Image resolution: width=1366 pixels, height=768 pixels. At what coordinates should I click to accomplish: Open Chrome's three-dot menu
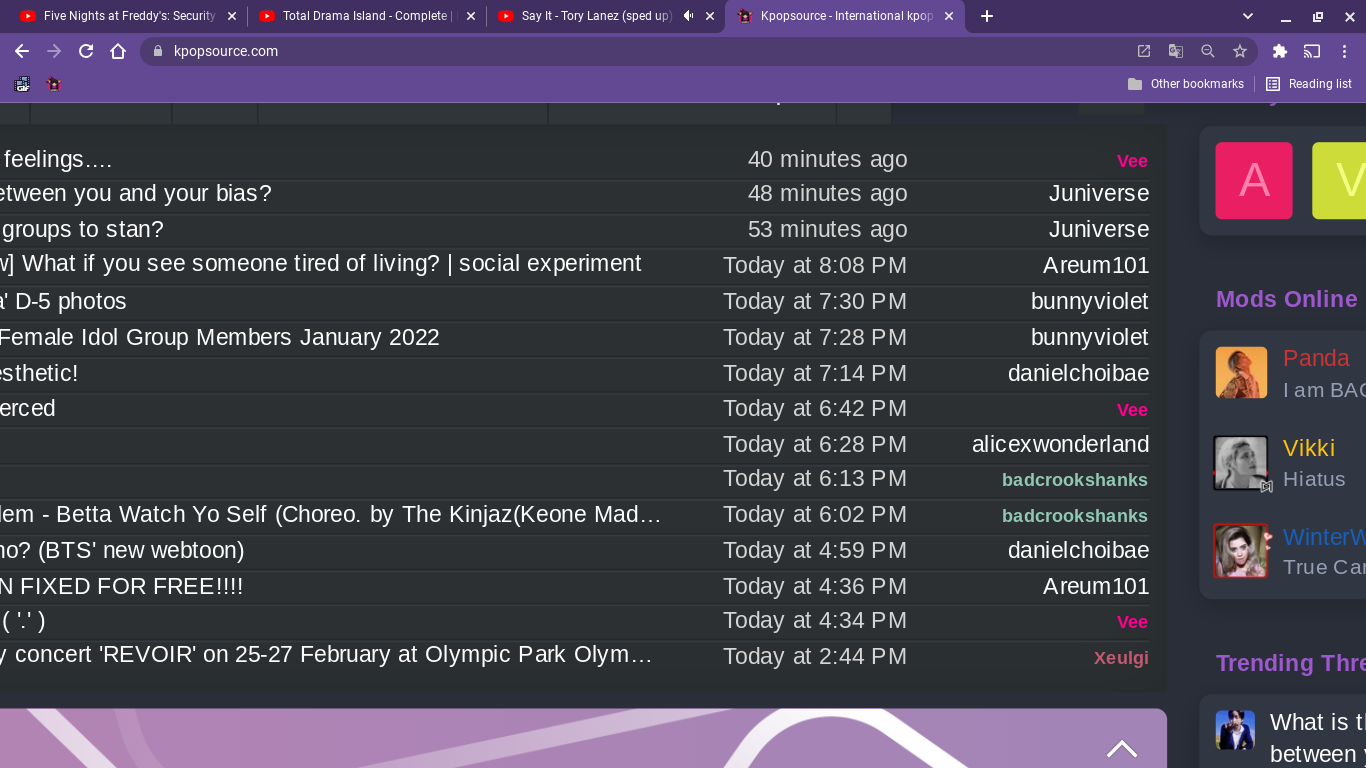(x=1345, y=51)
